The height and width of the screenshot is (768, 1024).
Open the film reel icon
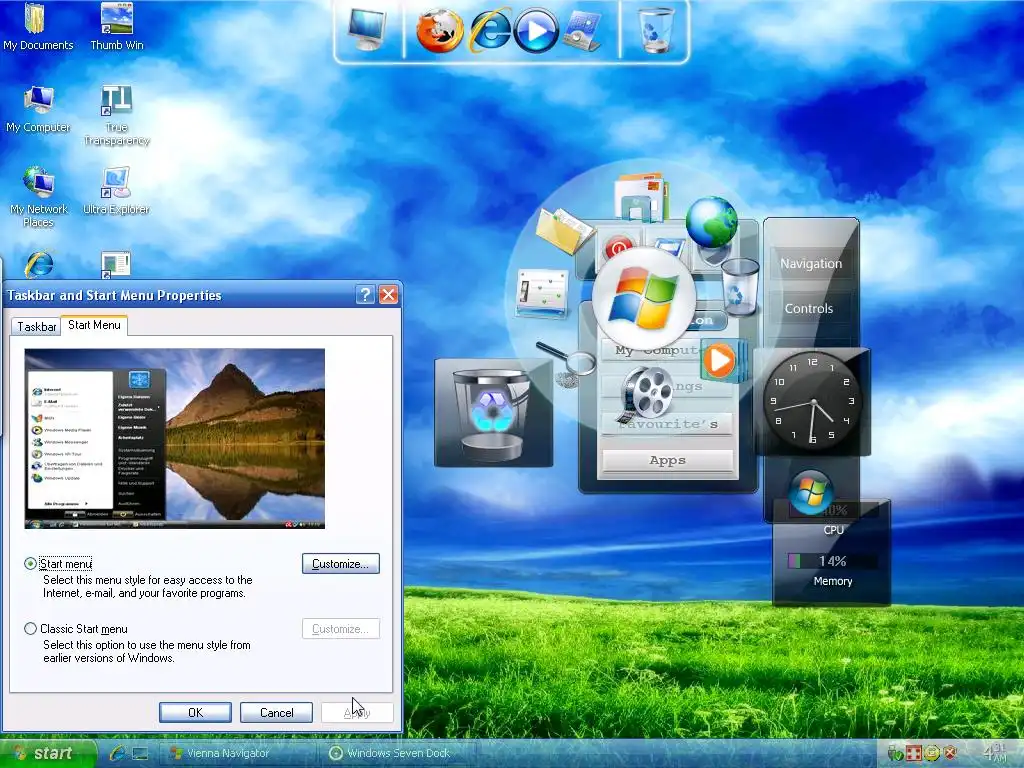coord(645,394)
